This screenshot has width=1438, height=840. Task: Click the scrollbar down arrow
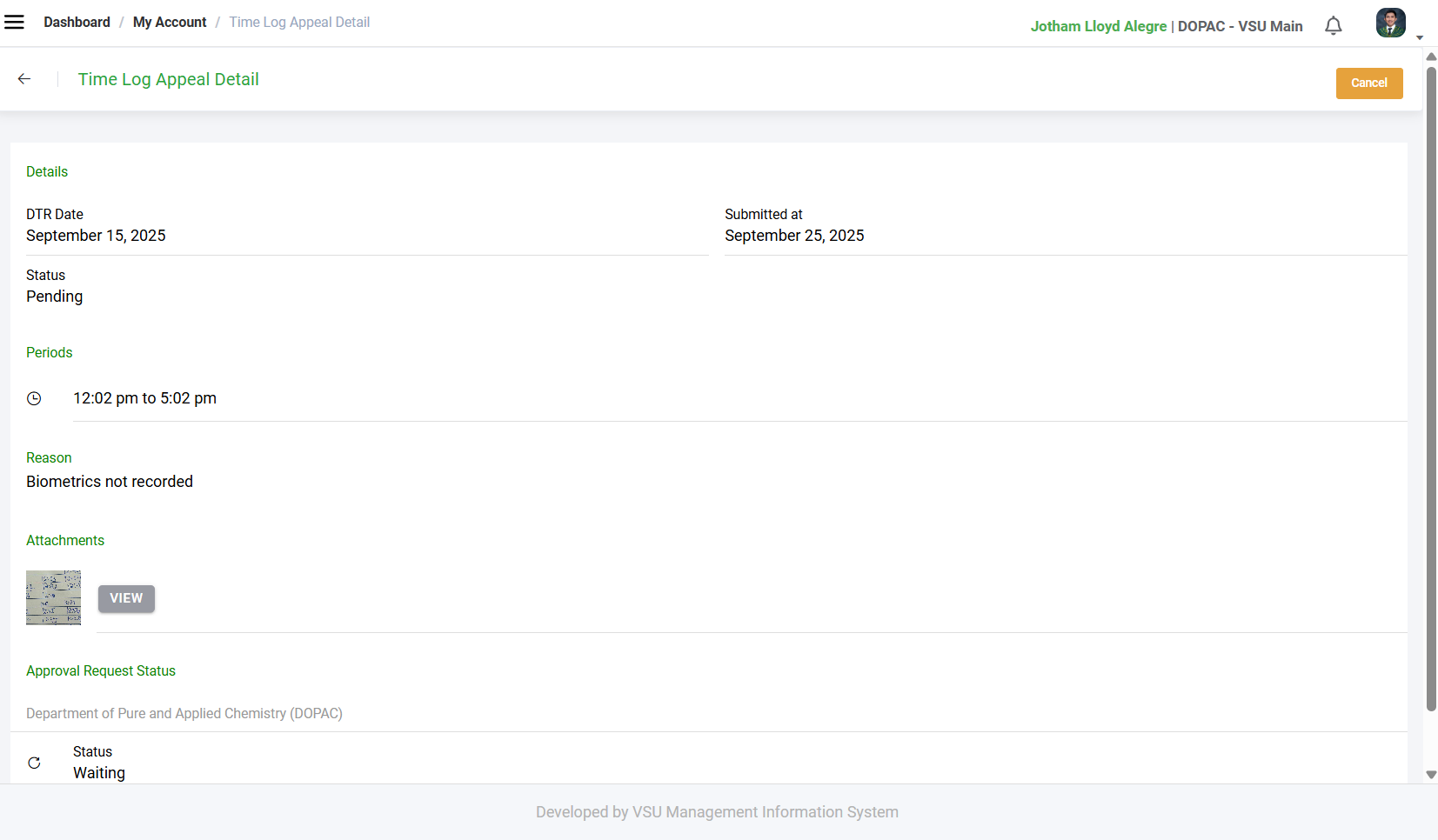click(1431, 775)
